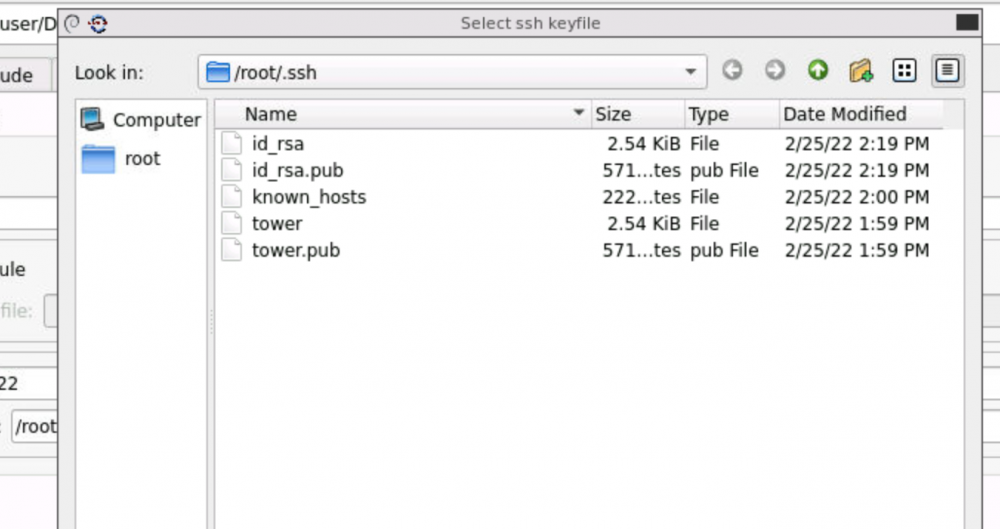Click the dialog's application icon in title bar
The image size is (1000, 529).
98,24
